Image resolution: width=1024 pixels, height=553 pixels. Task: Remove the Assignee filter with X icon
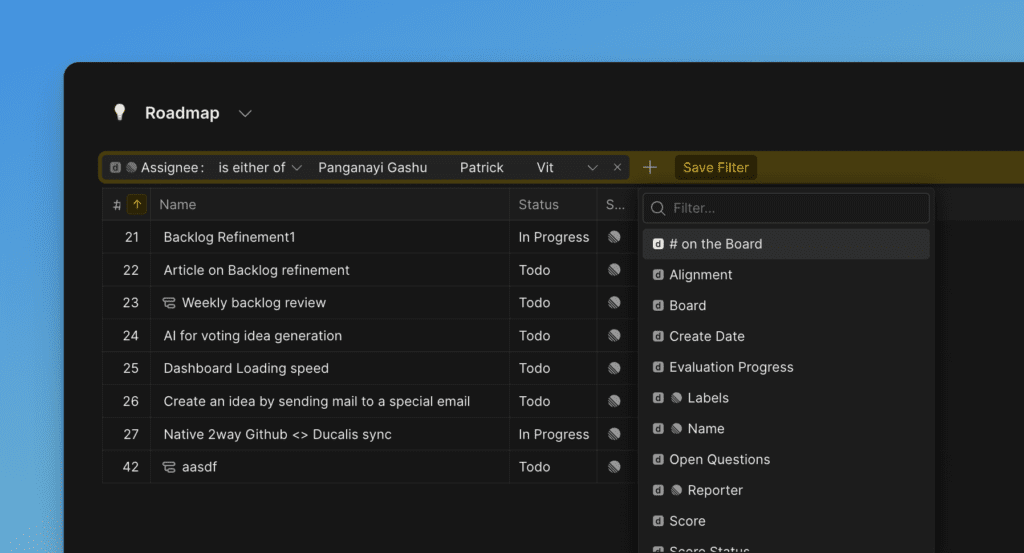[x=617, y=168]
